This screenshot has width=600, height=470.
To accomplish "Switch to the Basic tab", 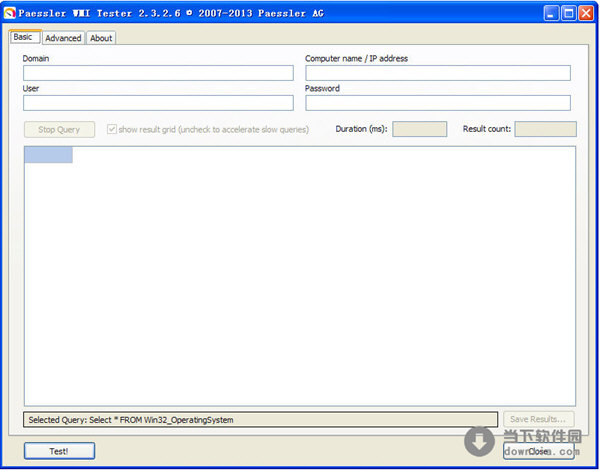I will (25, 37).
